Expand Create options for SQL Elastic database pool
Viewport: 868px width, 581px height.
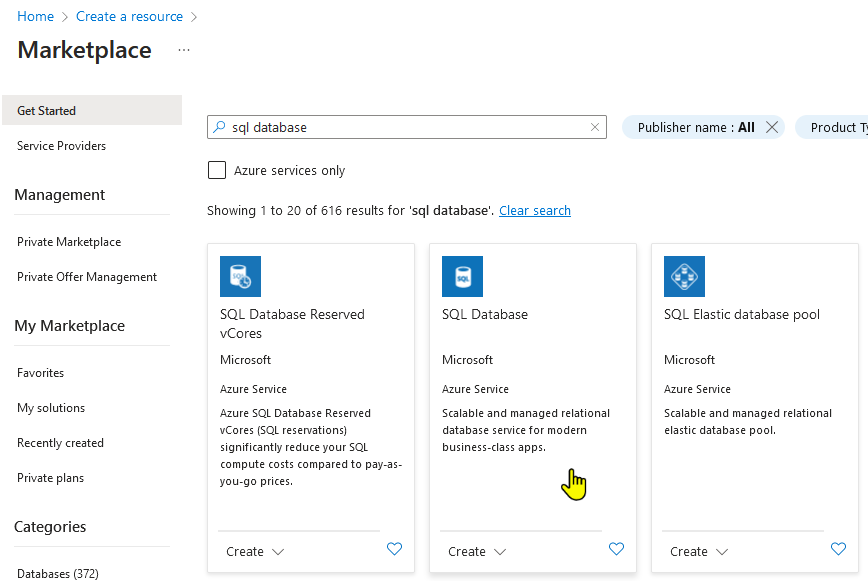[x=699, y=551]
